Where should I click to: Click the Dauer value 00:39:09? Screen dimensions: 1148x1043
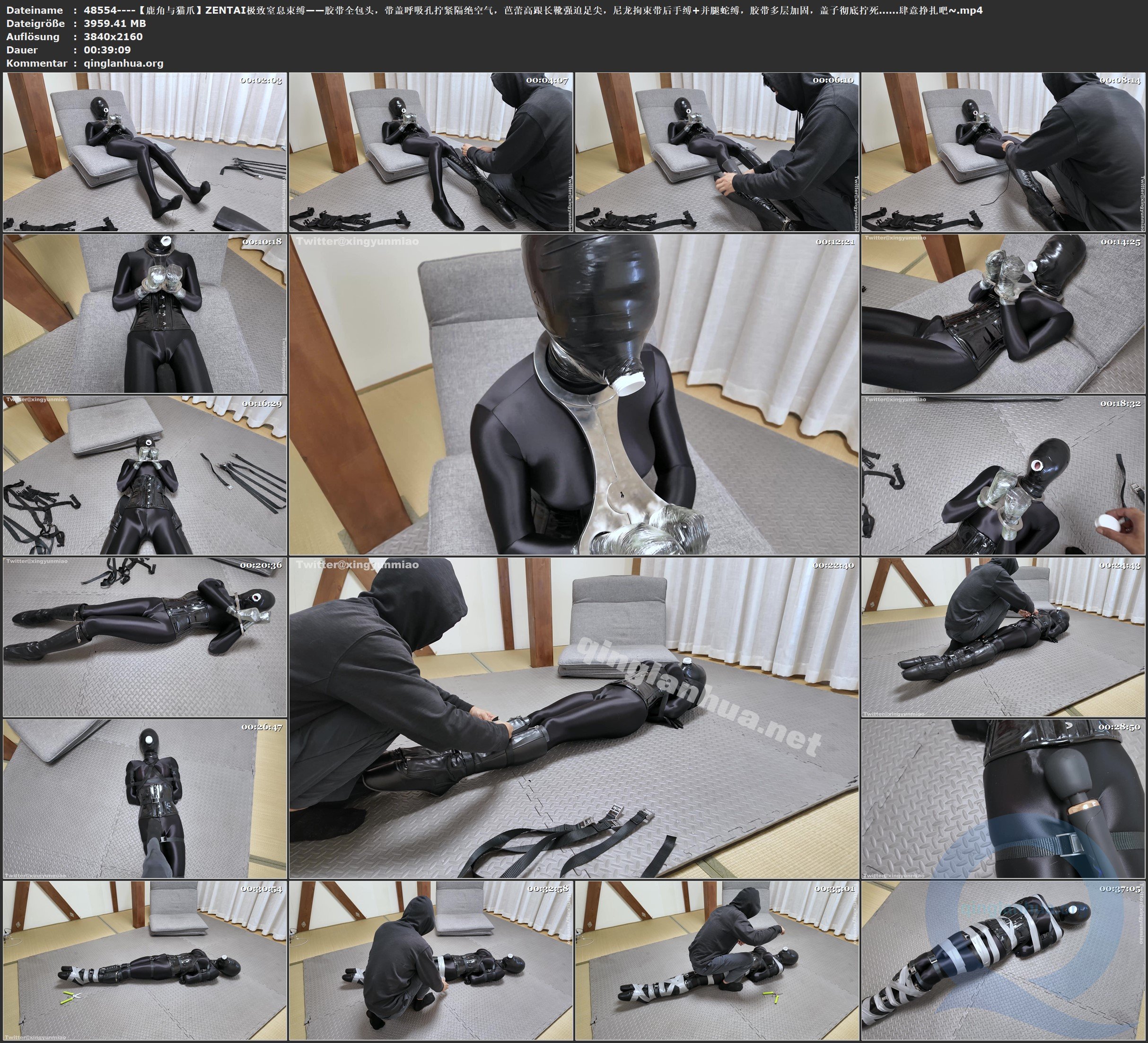click(x=107, y=50)
